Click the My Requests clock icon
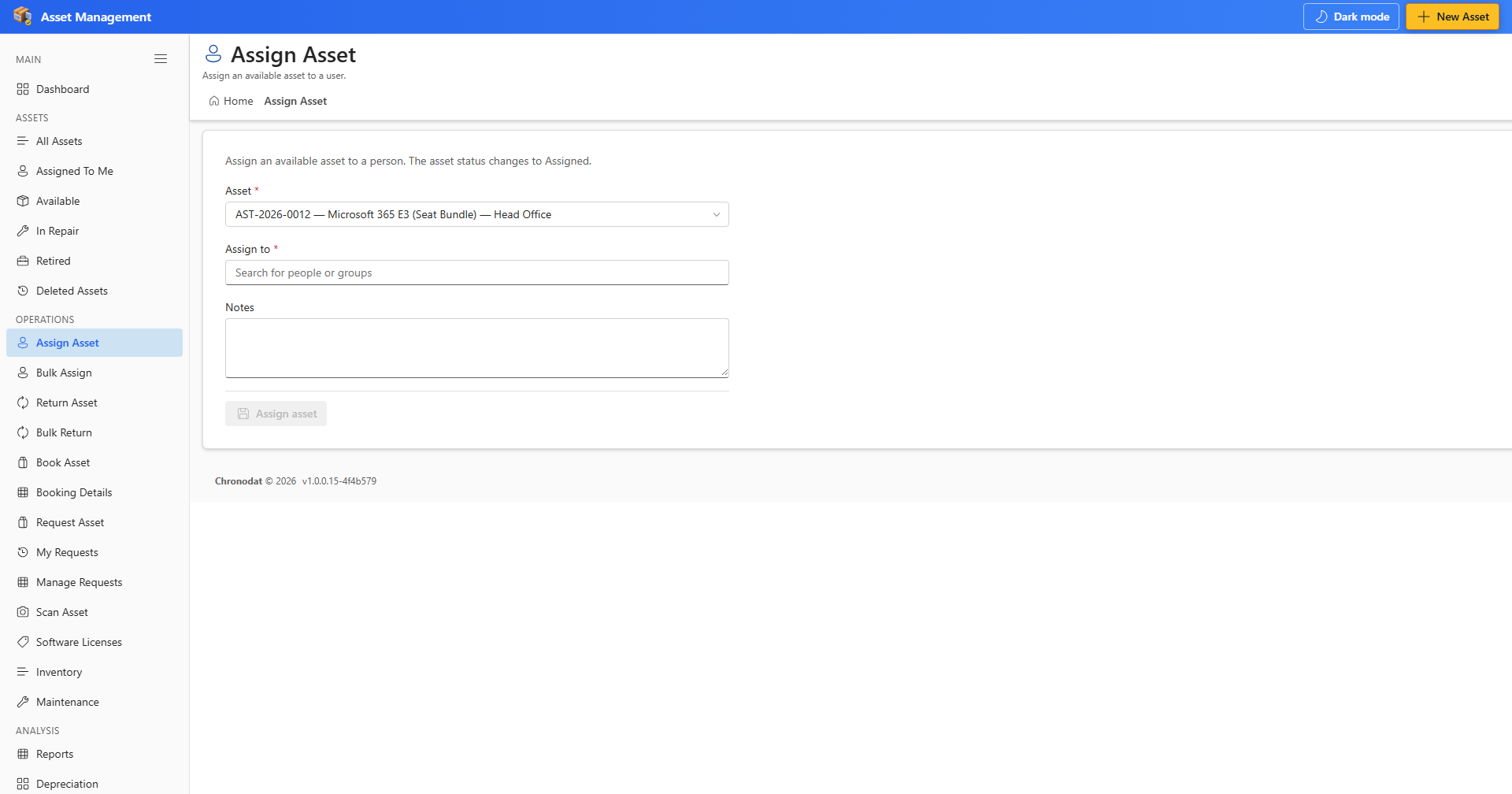The image size is (1512, 794). 23,552
